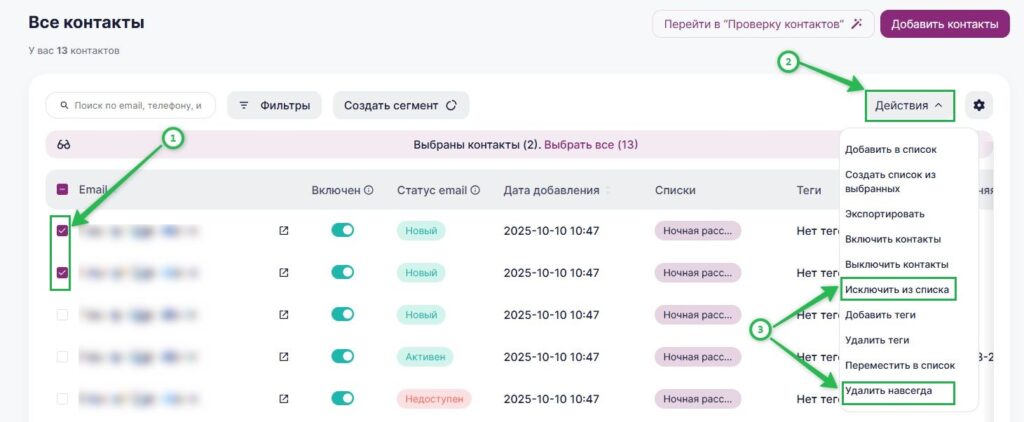Collapse the Действия dropdown
This screenshot has height=422, width=1024.
910,105
